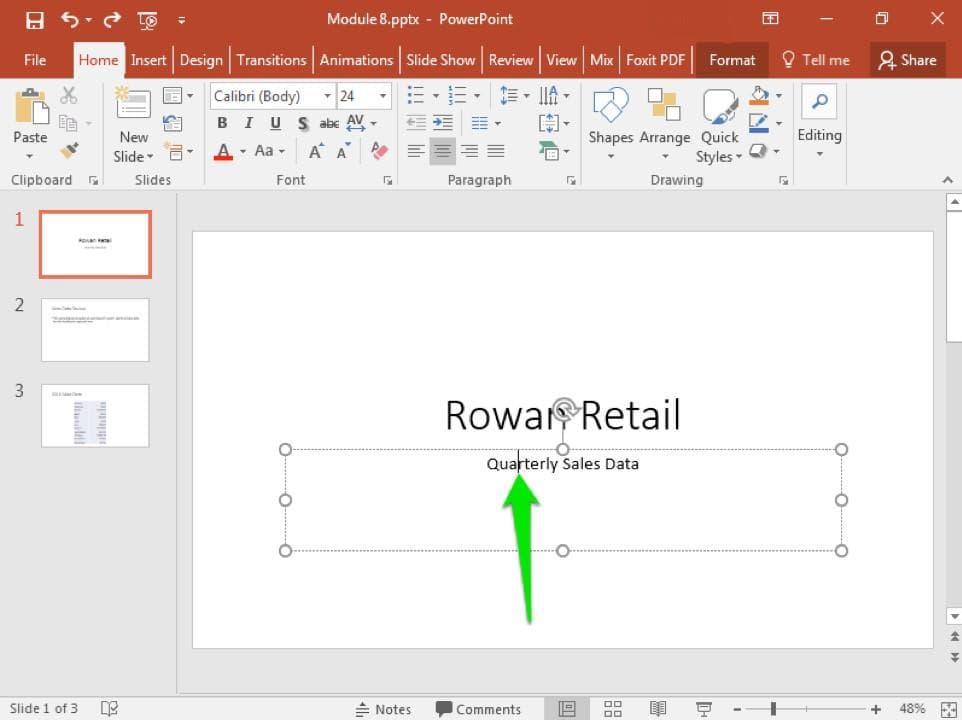Open Customize Quick Access Toolbar dropdown
The width and height of the screenshot is (962, 720).
pos(182,20)
